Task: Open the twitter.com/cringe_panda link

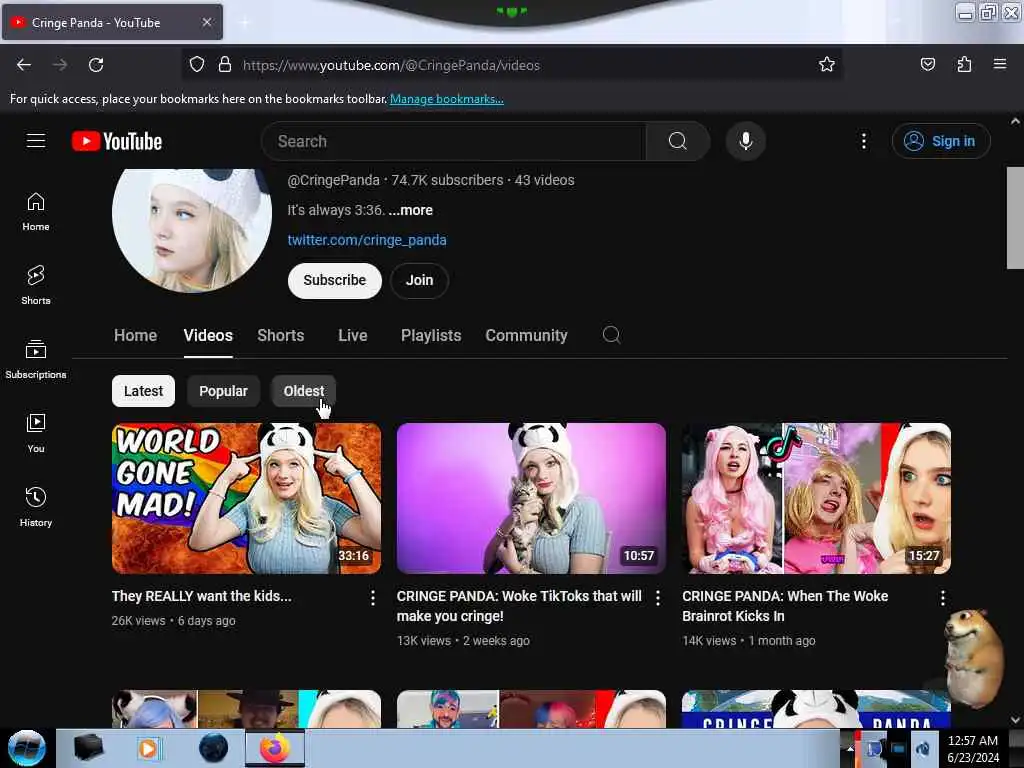Action: [x=367, y=240]
